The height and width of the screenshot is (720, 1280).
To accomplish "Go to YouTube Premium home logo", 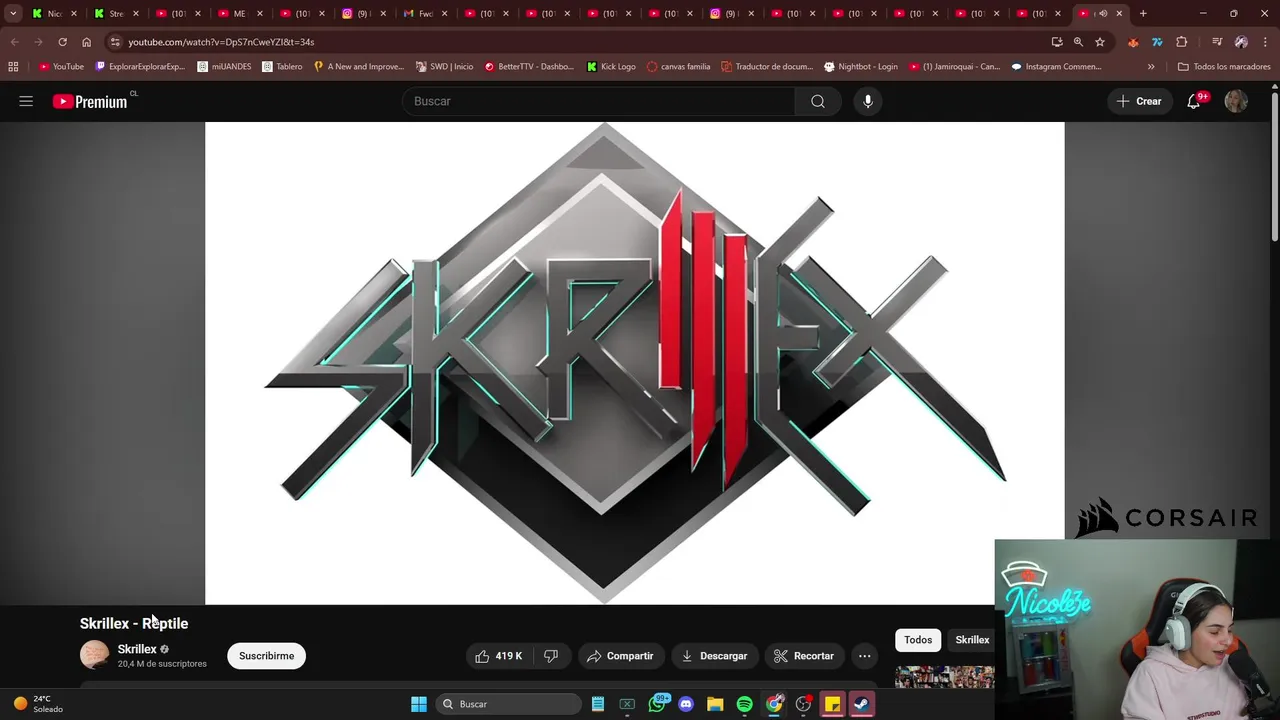I will click(90, 101).
